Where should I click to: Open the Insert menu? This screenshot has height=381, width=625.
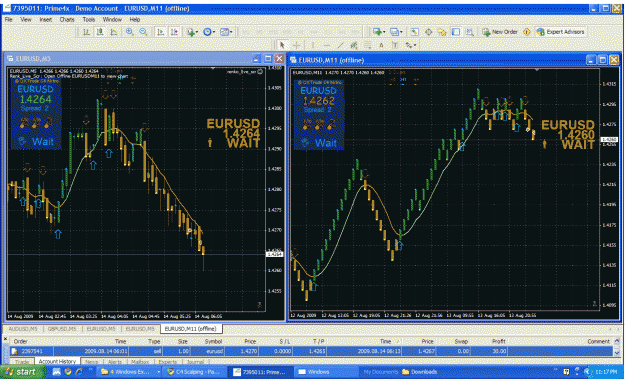pyautogui.click(x=45, y=19)
